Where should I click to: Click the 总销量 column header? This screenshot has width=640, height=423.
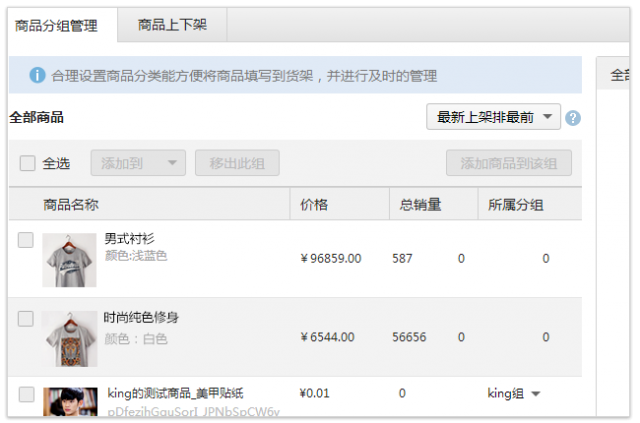coord(420,205)
